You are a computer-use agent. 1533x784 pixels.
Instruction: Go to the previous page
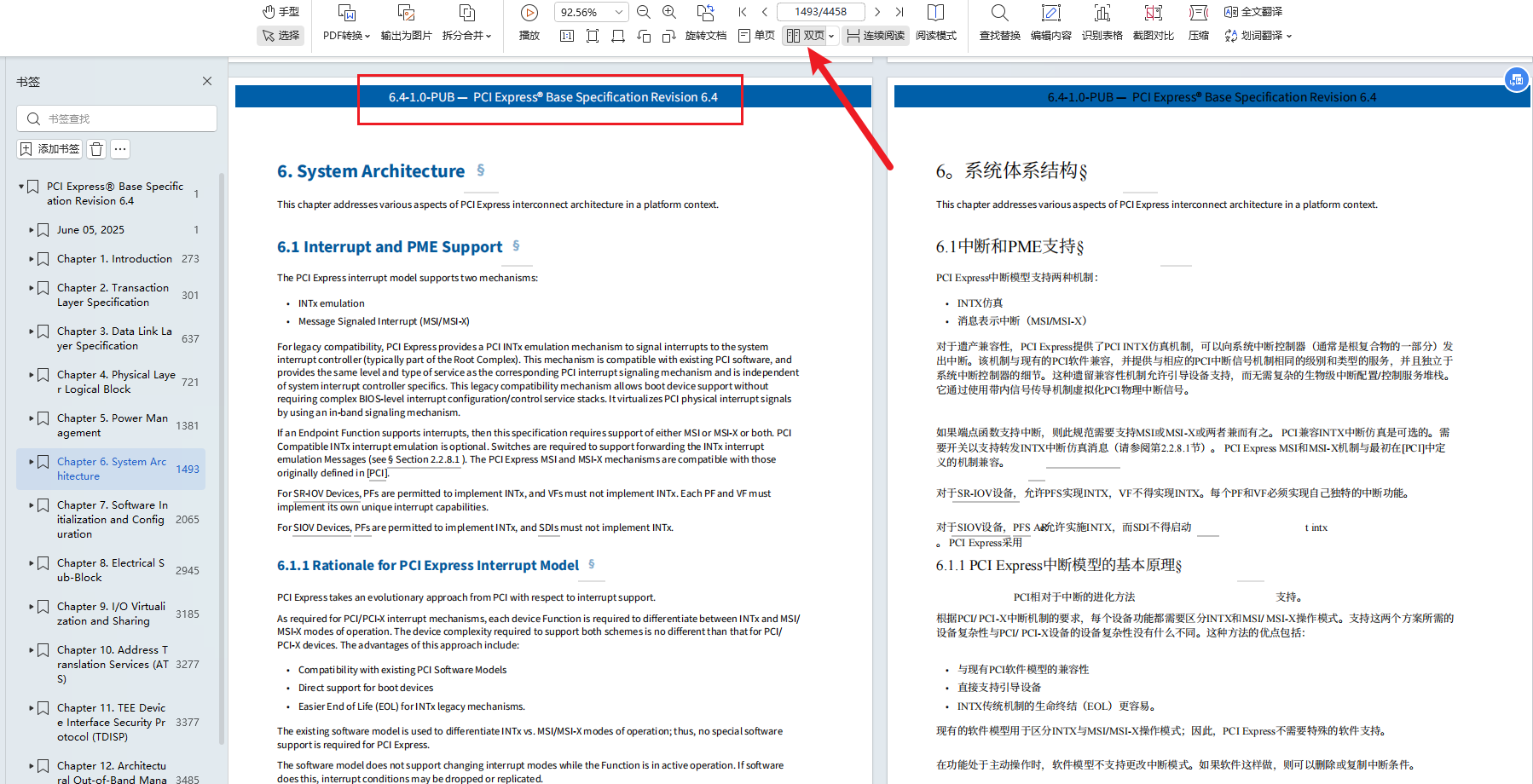pos(765,12)
